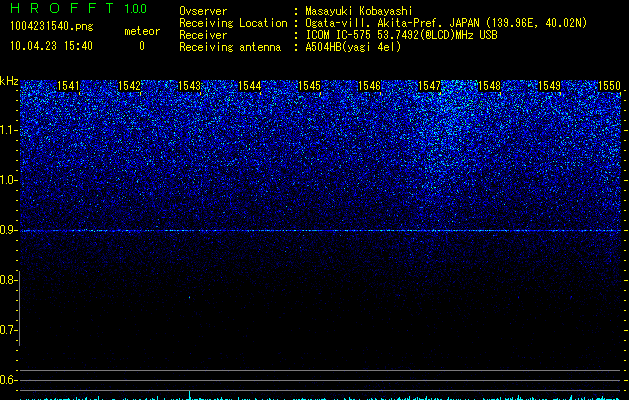Select the filename 1004231540.png
Viewport: 629px width, 400px height.
[x=52, y=26]
